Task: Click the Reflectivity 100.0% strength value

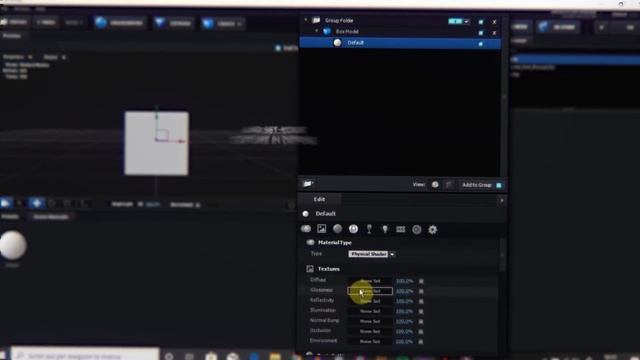Action: click(404, 301)
